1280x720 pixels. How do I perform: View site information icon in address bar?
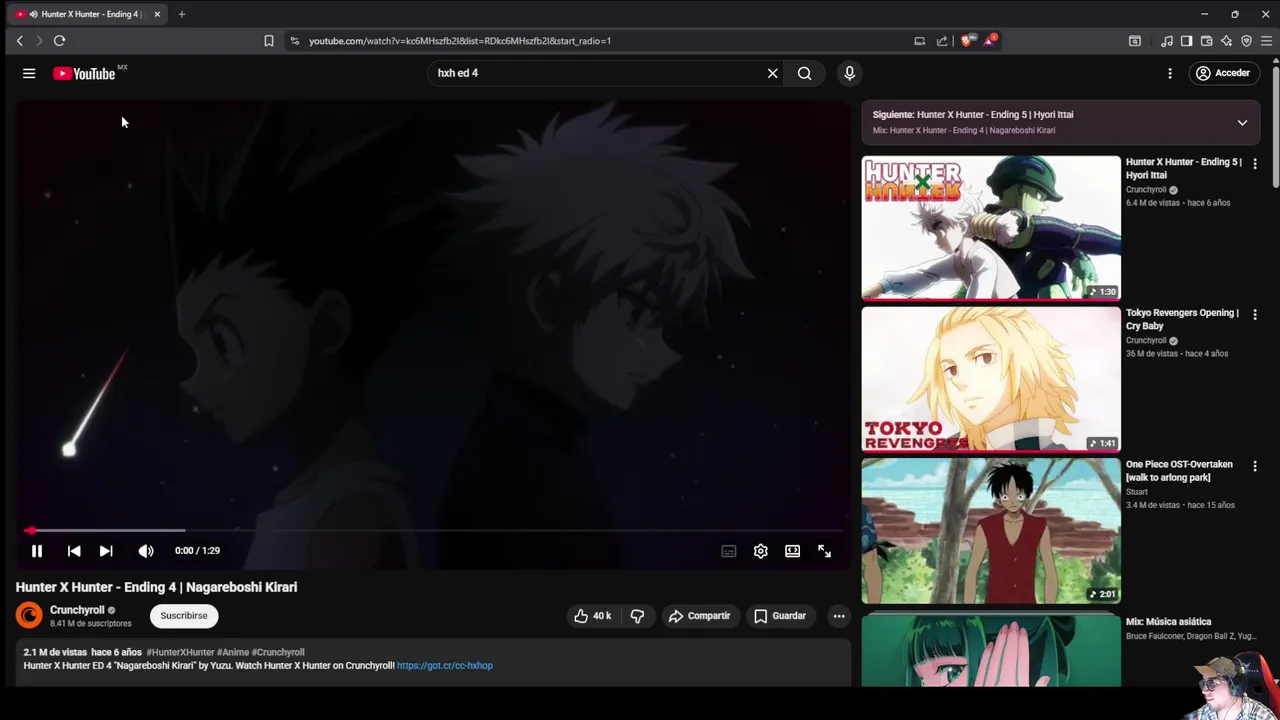click(294, 41)
